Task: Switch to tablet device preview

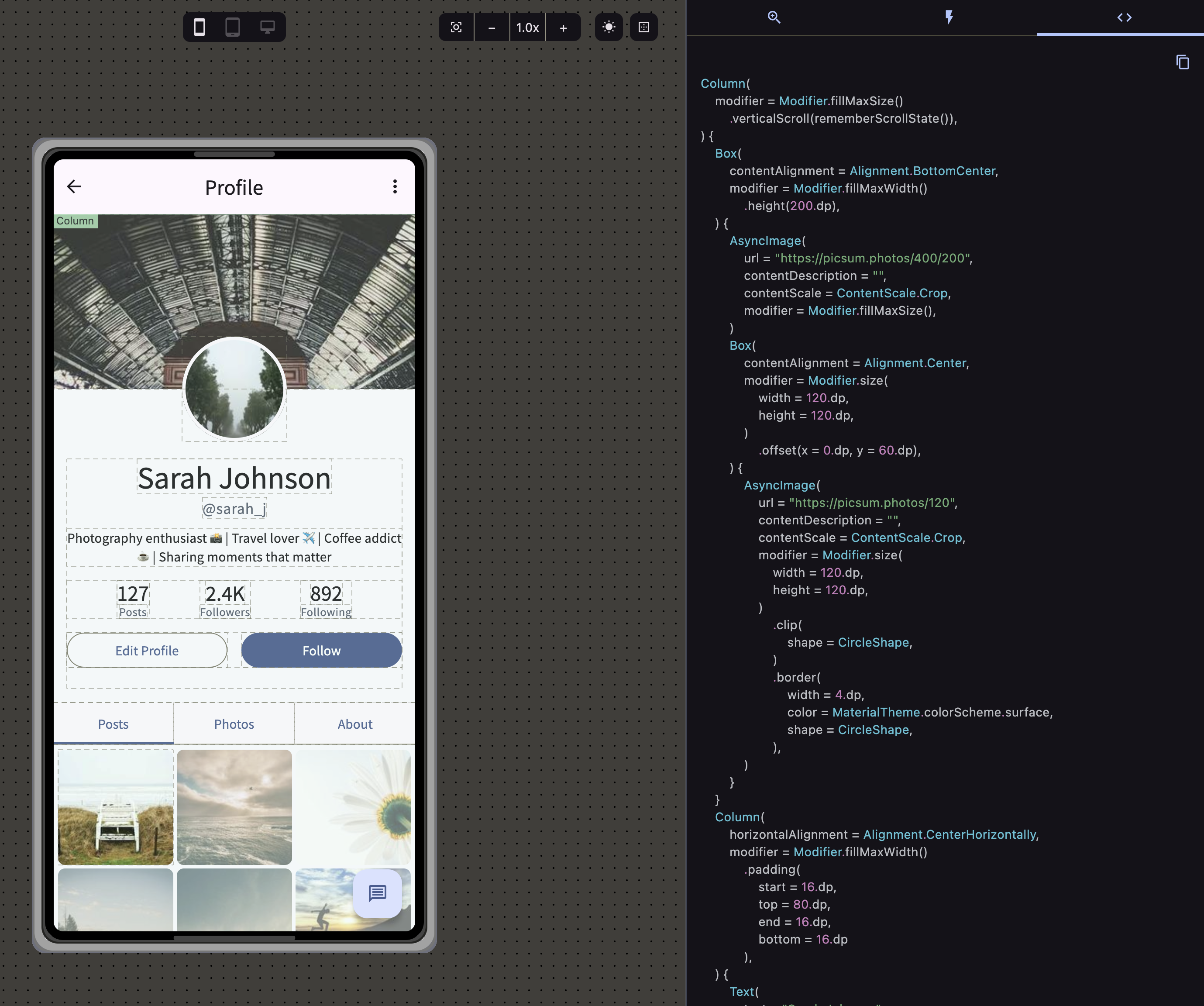Action: point(233,27)
